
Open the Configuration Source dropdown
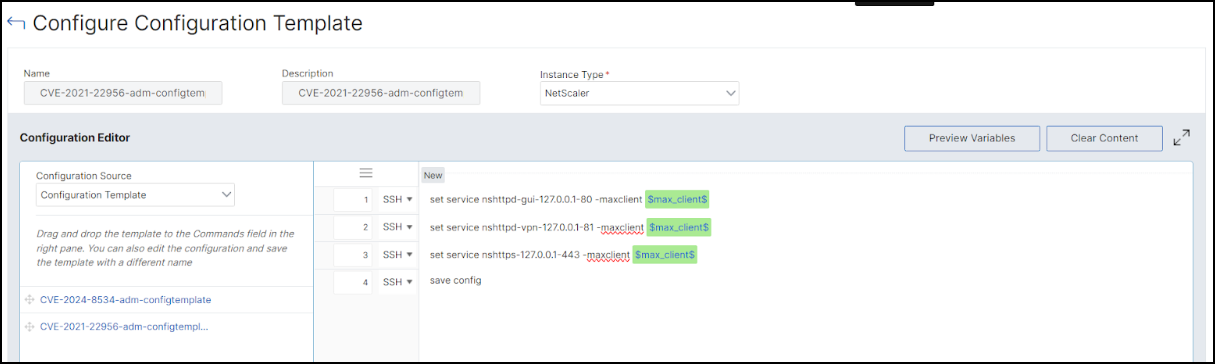(x=136, y=194)
